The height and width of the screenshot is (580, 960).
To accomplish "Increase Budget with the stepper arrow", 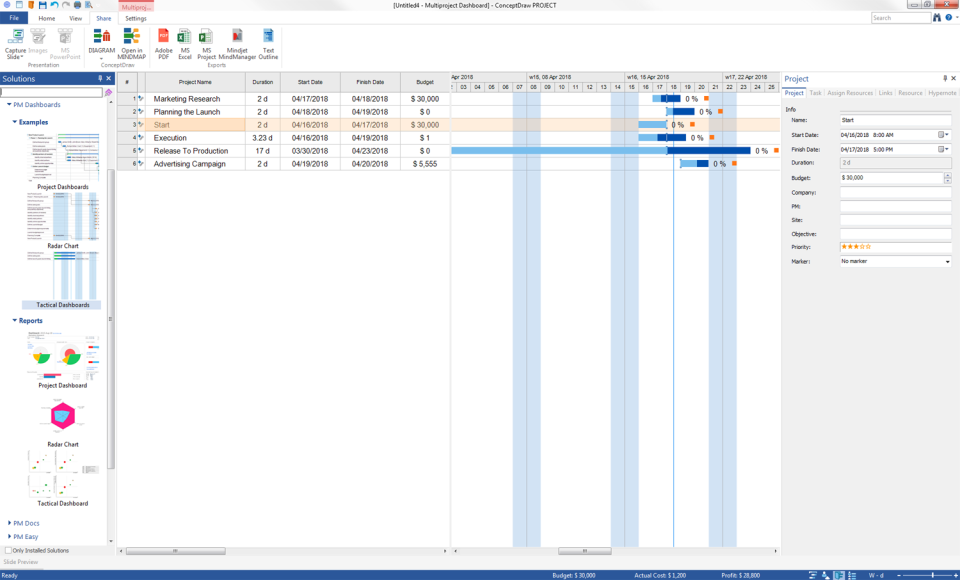I will tap(946, 175).
